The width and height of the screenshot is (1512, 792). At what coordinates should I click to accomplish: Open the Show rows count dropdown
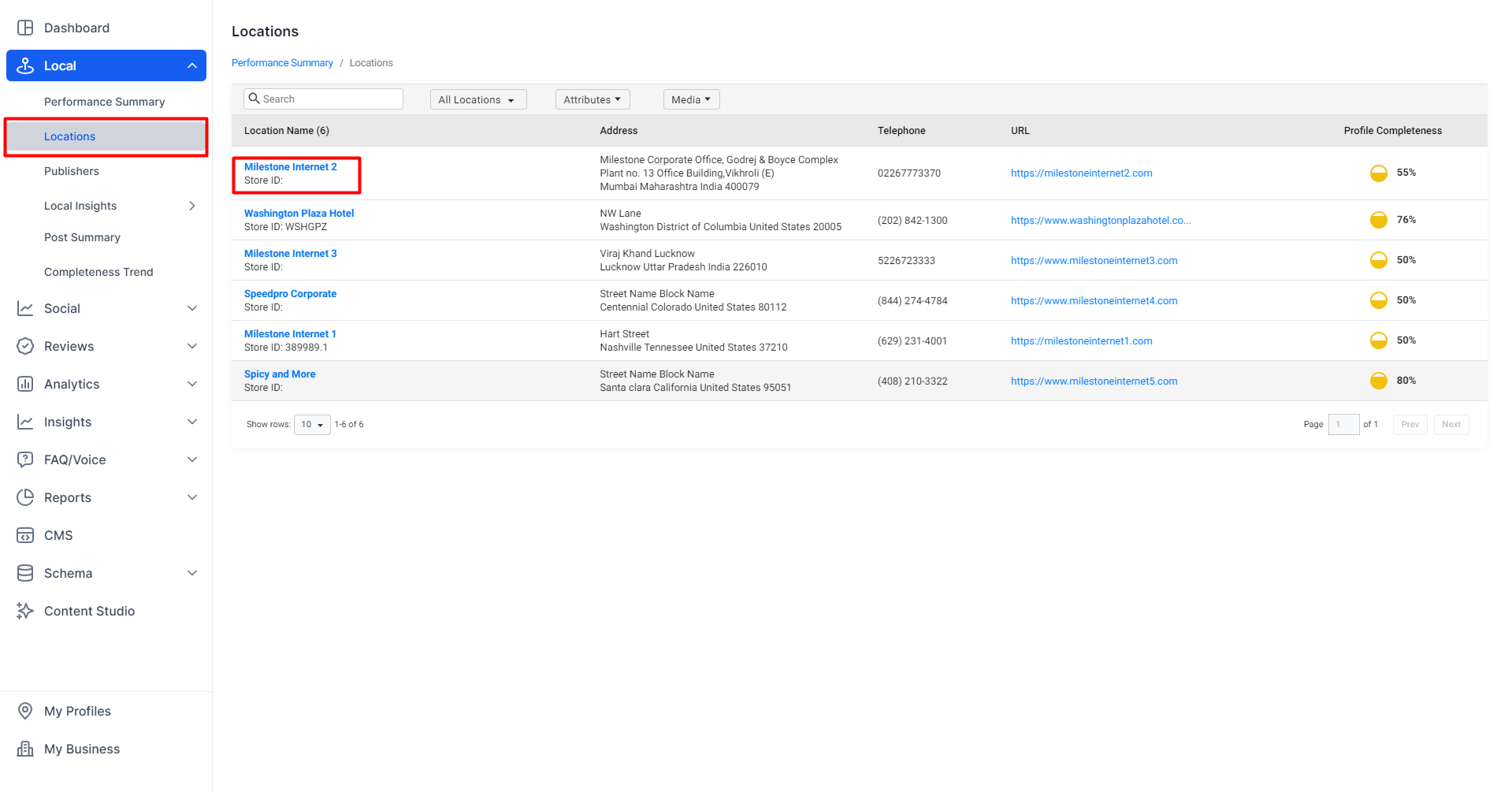click(x=312, y=424)
